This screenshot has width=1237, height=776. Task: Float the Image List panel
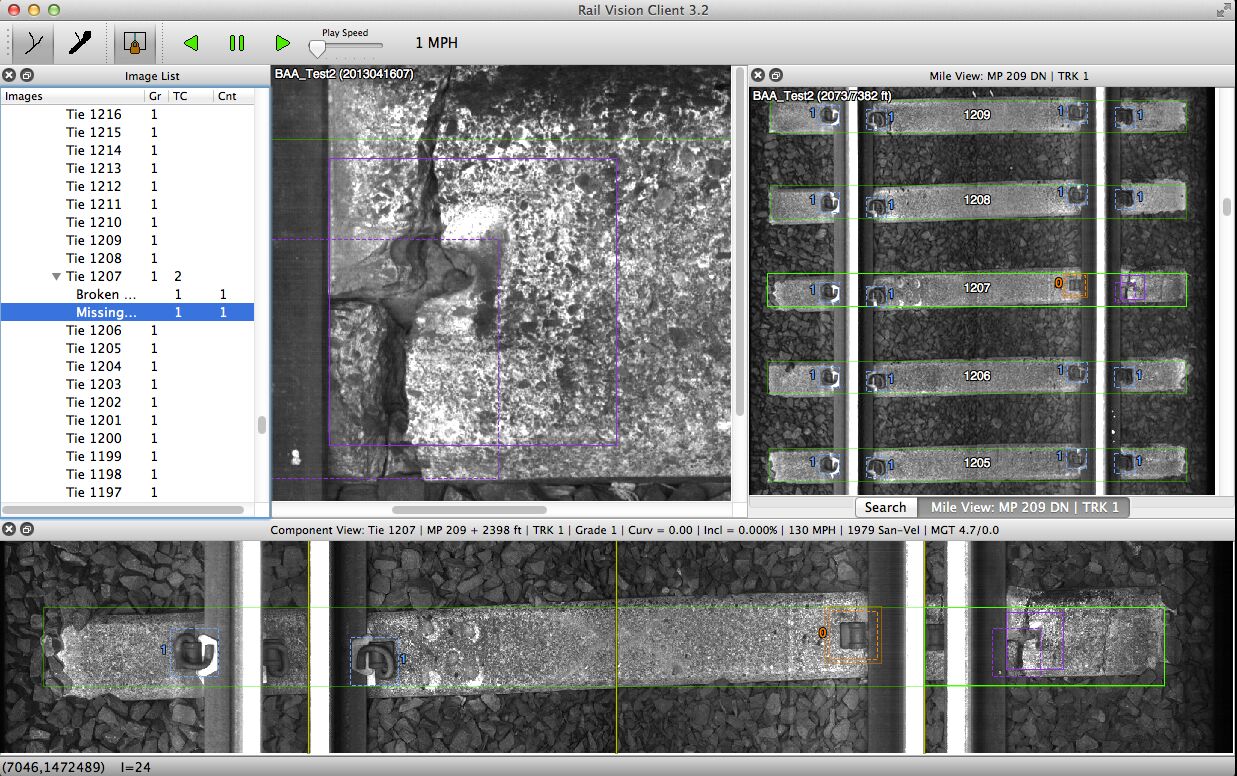(x=27, y=75)
